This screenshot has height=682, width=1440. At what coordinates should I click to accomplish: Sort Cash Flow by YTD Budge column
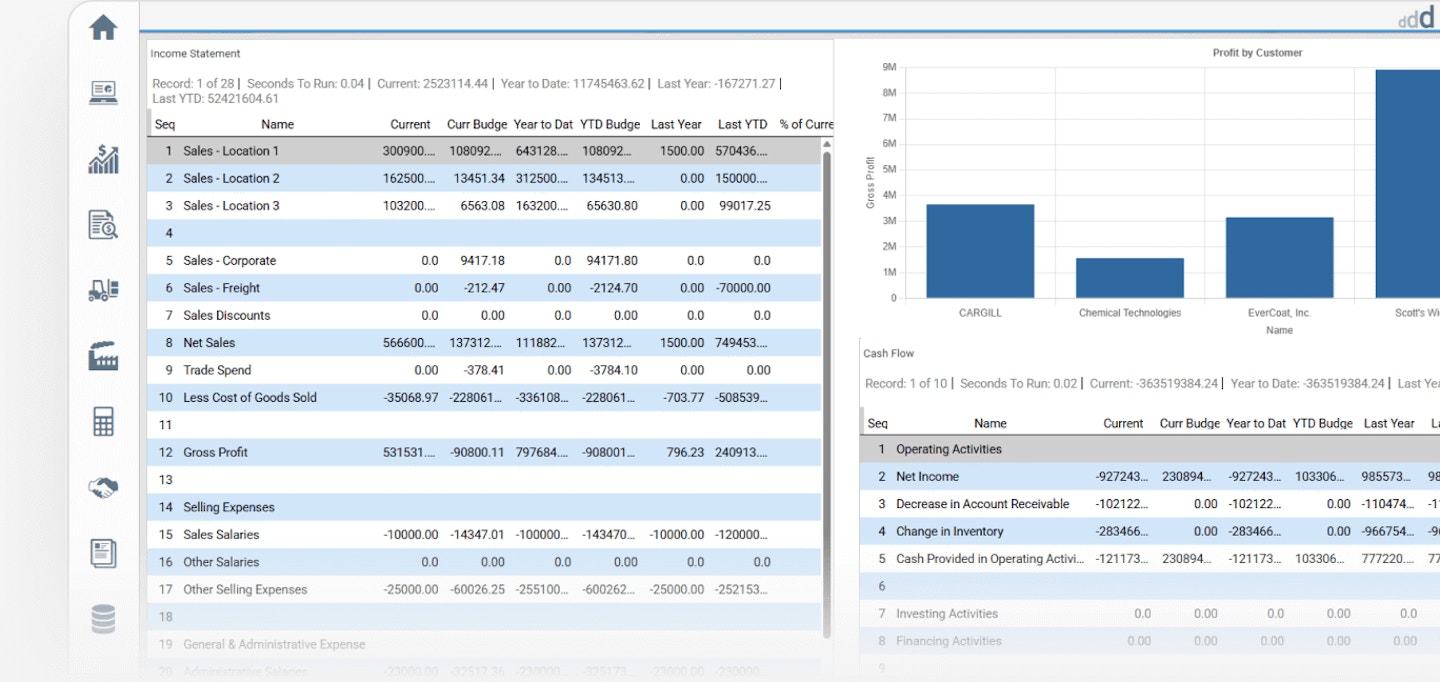(1322, 423)
